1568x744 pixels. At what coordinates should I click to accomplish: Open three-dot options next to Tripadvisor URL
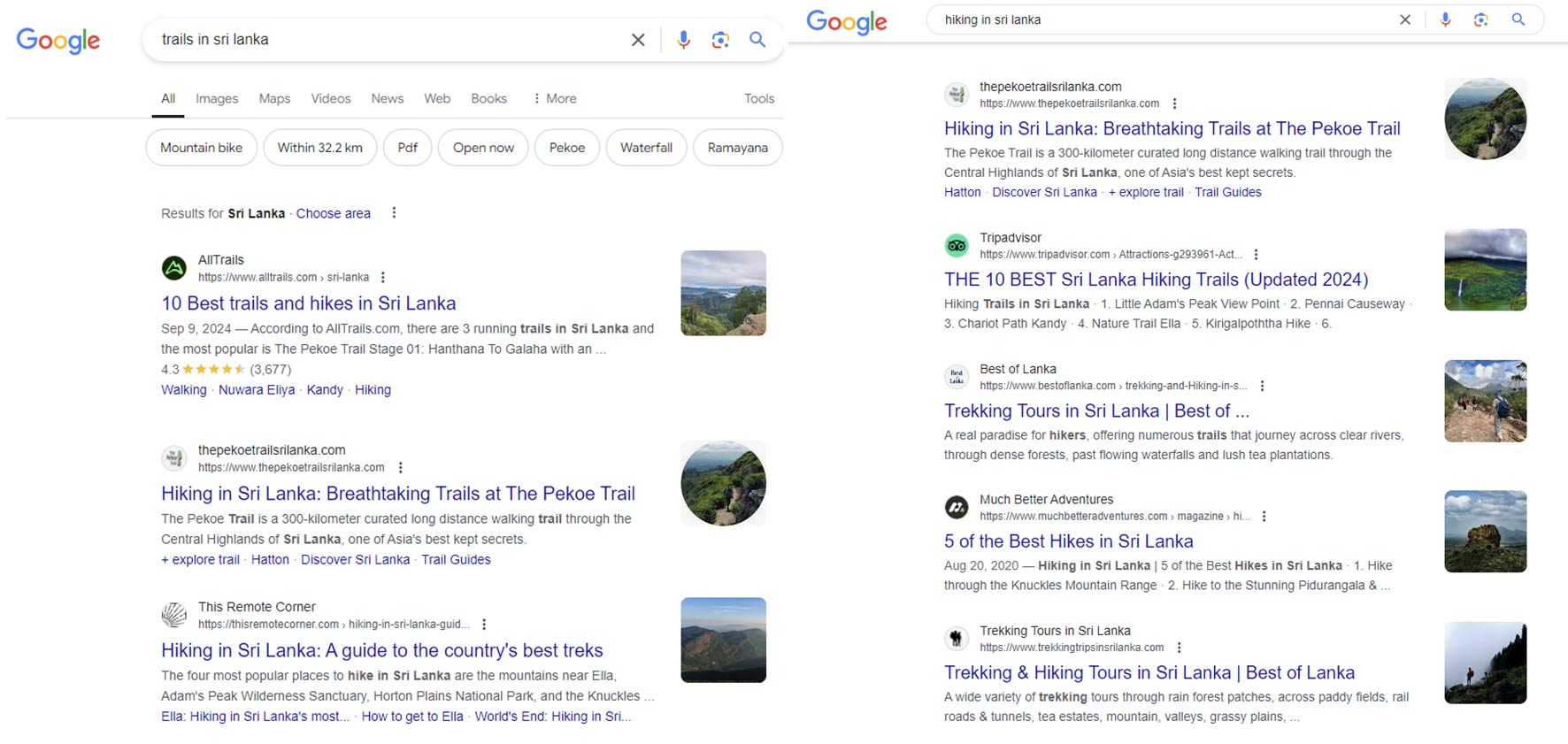[x=1256, y=255]
